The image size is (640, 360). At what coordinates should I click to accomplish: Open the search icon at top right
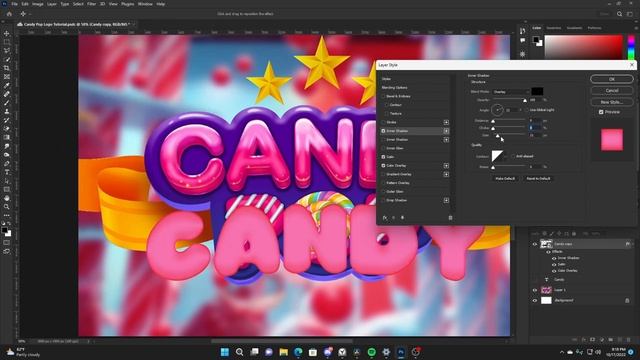pyautogui.click(x=619, y=14)
